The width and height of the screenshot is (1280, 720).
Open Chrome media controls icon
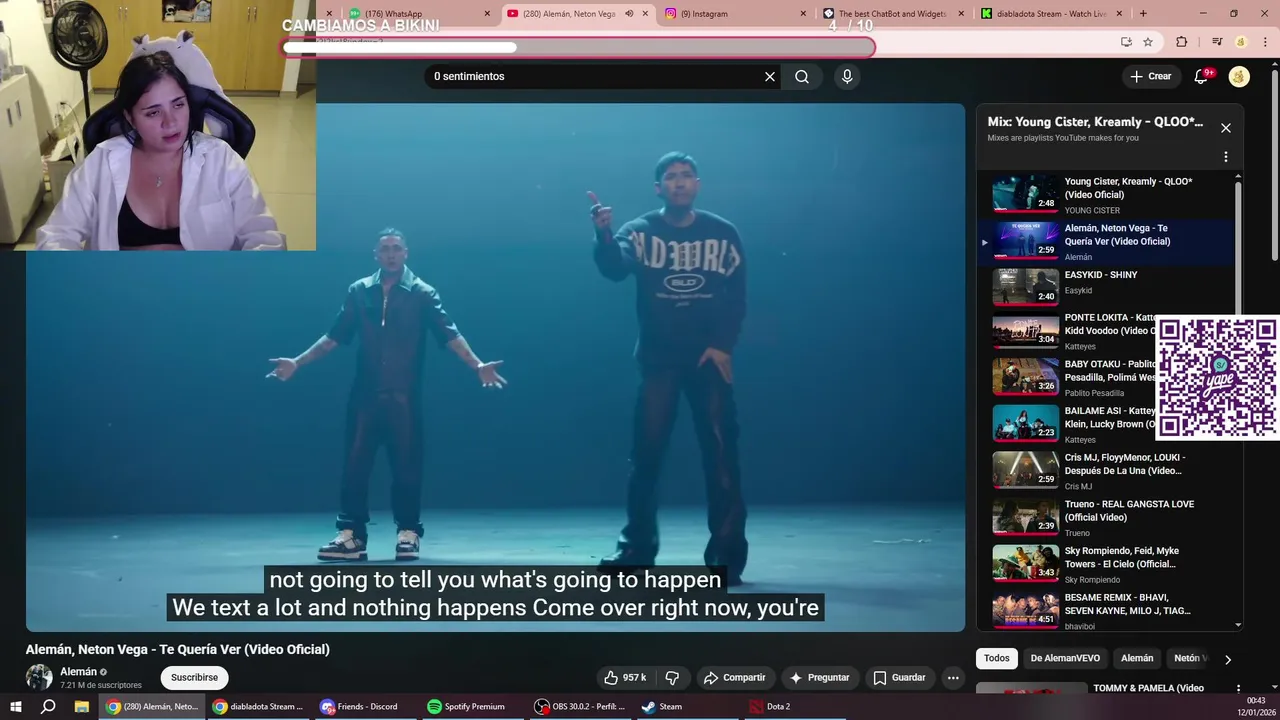click(x=1217, y=42)
